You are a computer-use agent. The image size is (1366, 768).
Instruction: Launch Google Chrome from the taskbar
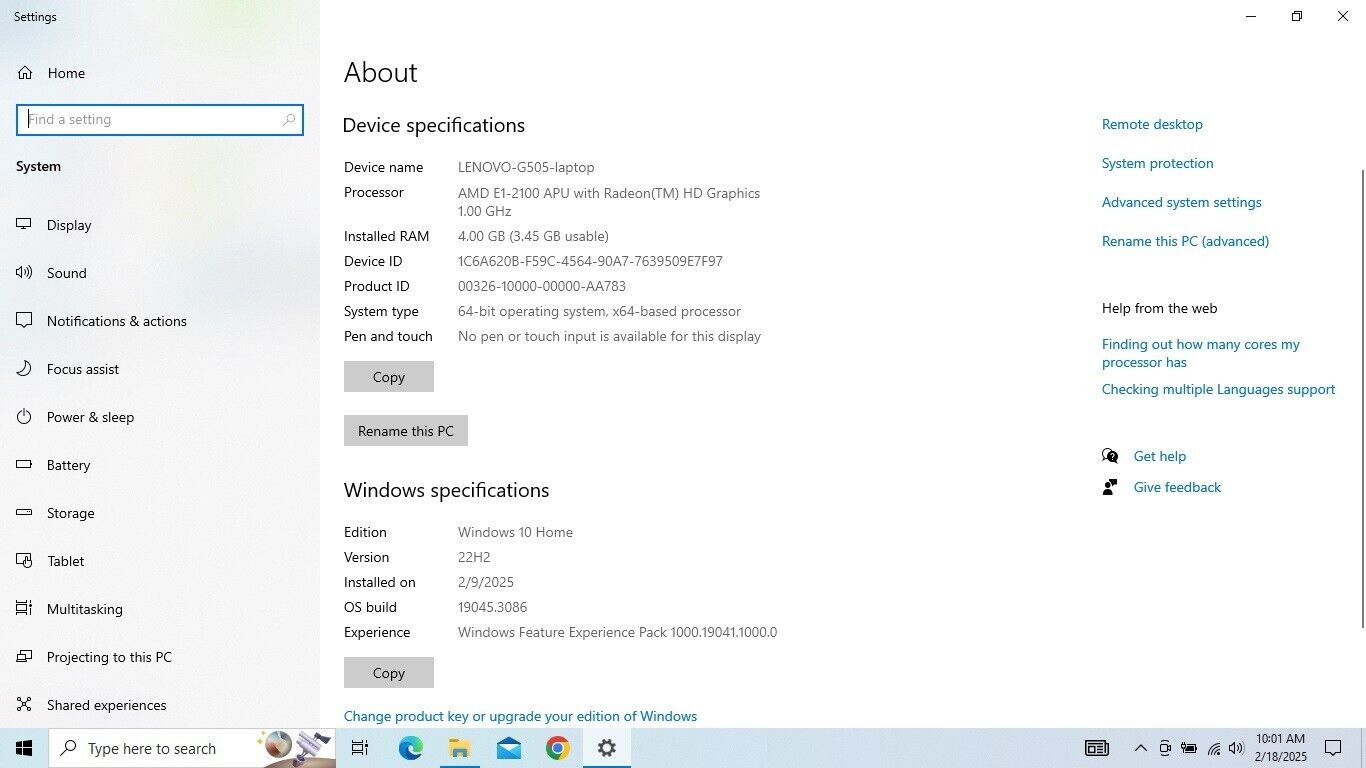557,748
